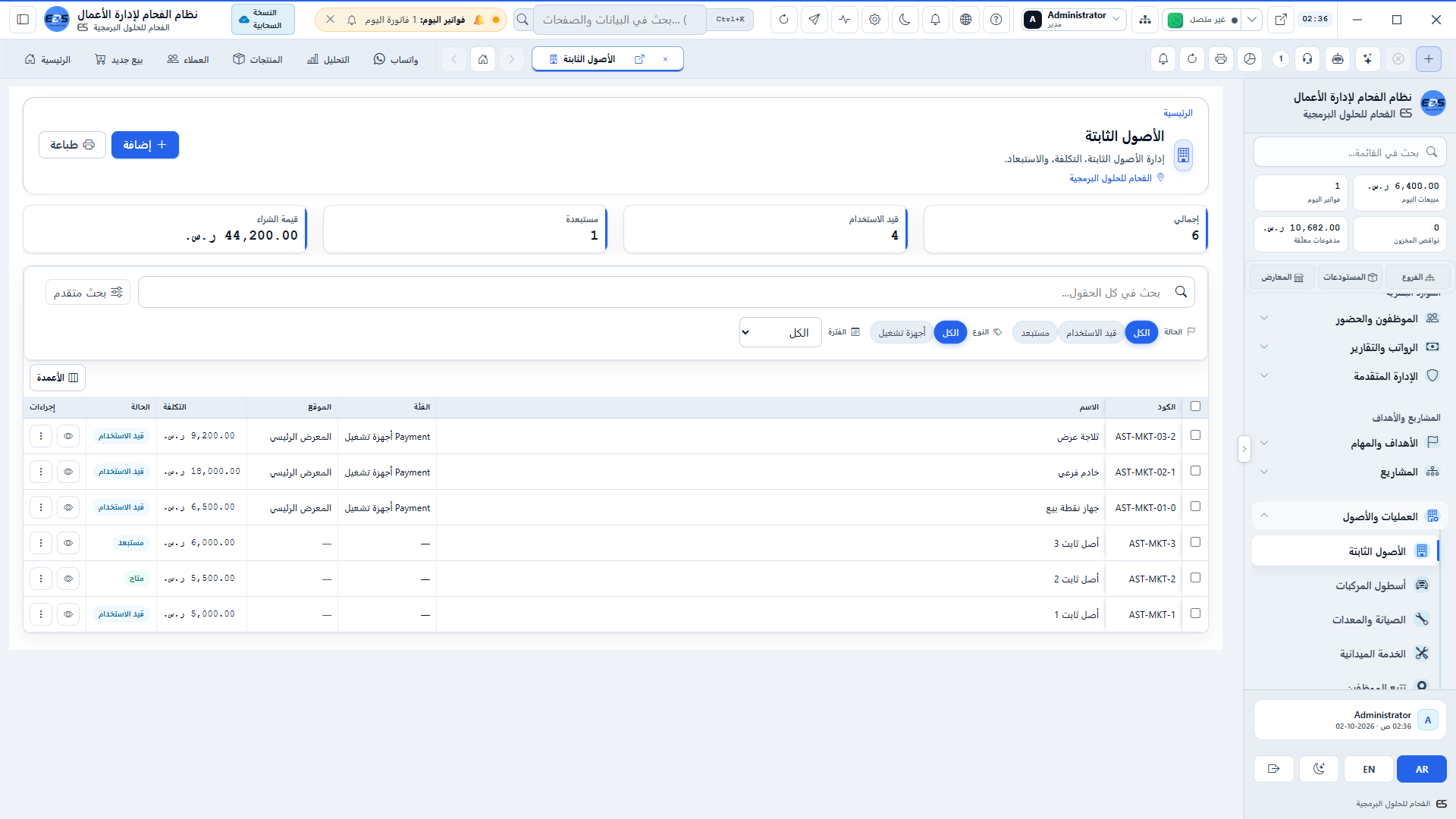Expand the الرواتب والتقارير sidebar section

click(1350, 347)
